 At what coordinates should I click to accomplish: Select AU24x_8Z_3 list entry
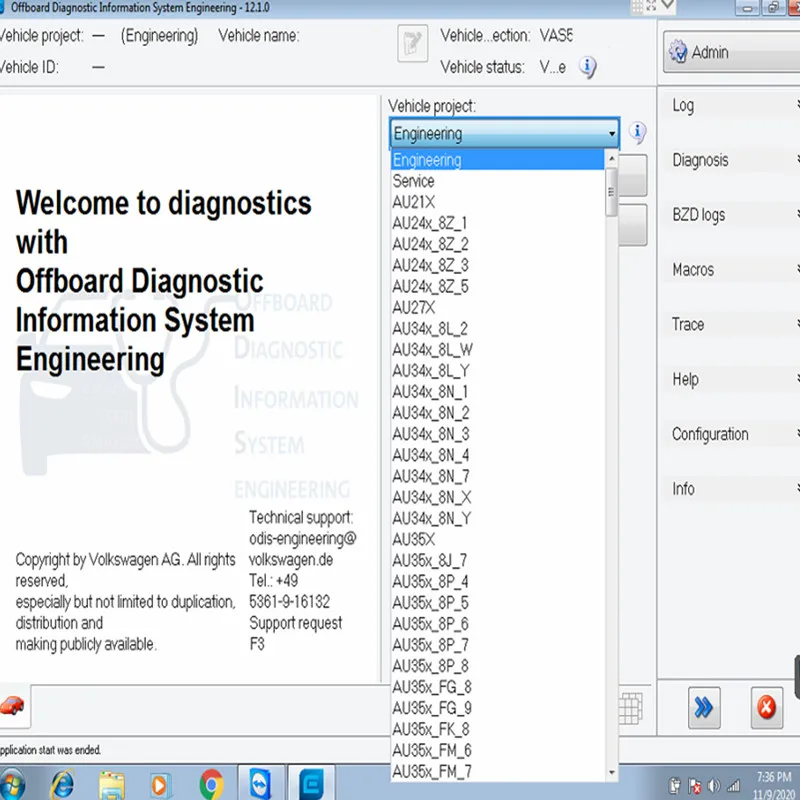tap(498, 265)
